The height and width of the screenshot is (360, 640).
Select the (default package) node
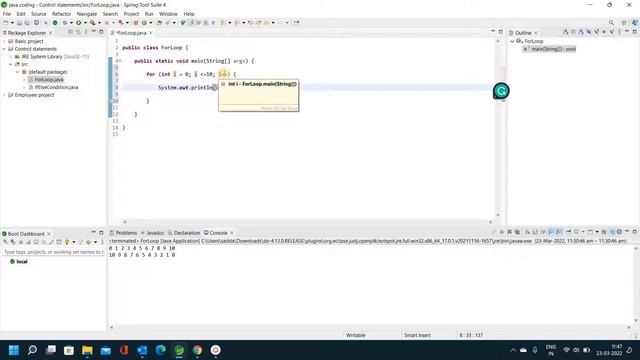pyautogui.click(x=44, y=72)
